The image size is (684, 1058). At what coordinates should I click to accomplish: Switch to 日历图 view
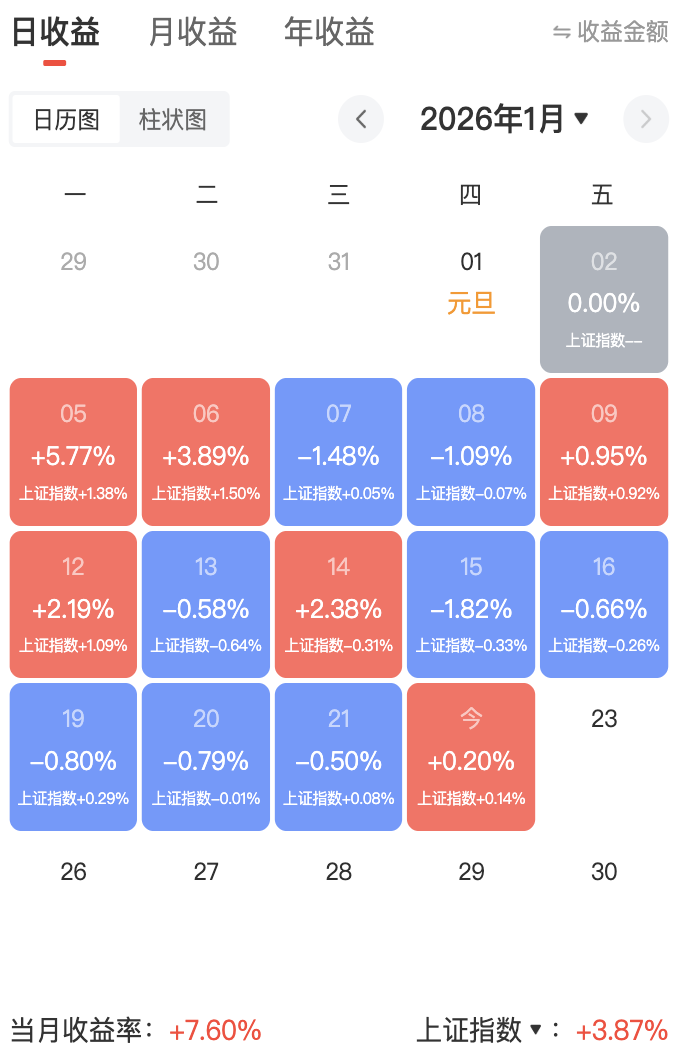(66, 120)
